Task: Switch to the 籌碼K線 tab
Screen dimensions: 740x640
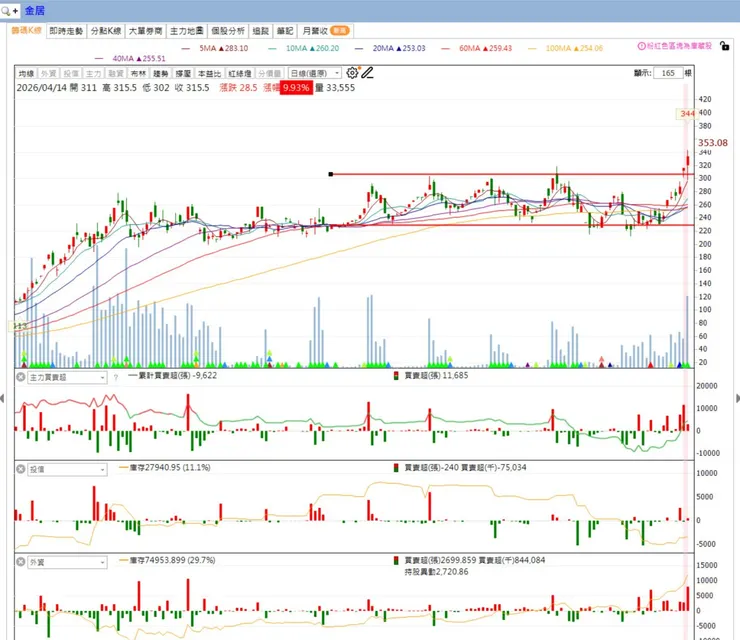Action: (x=26, y=31)
